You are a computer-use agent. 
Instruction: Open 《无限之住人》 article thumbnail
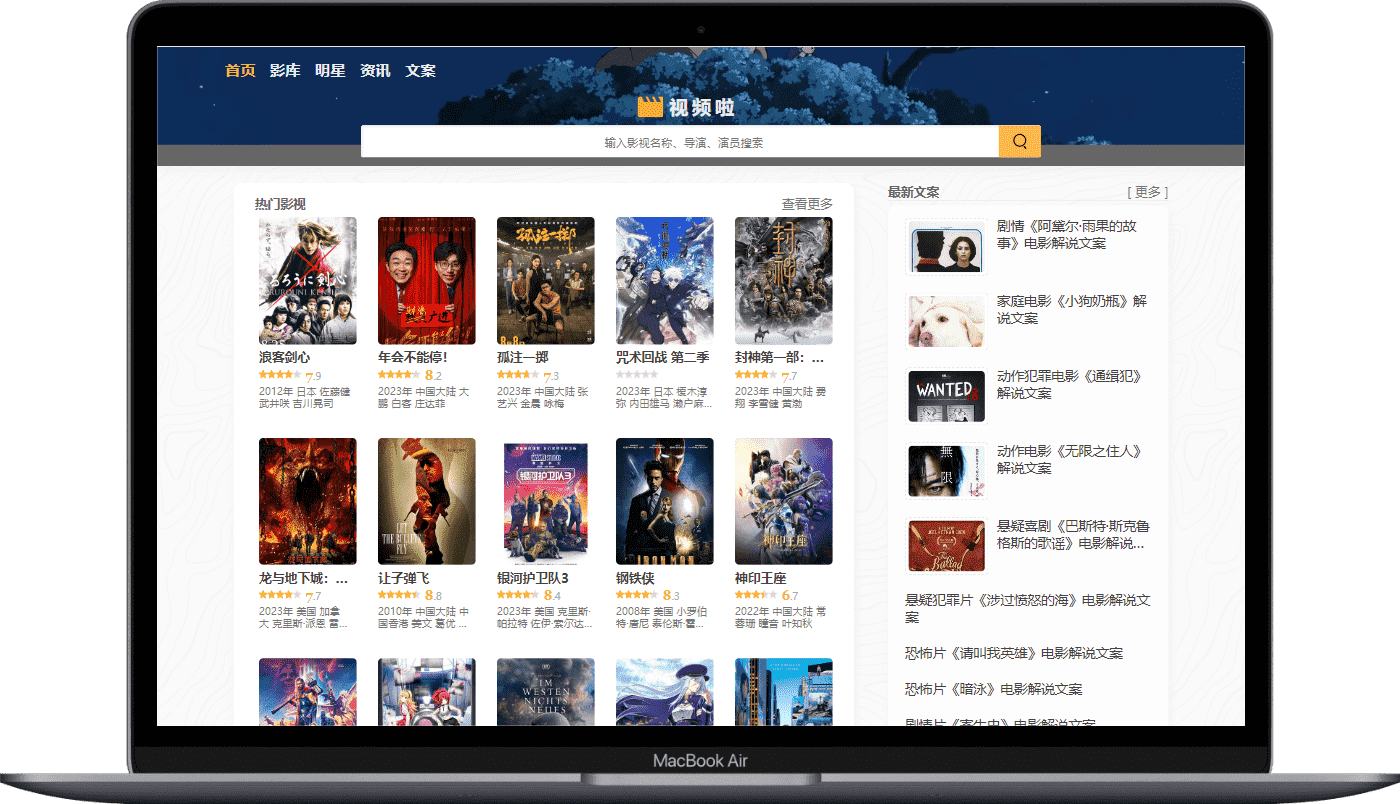[946, 471]
